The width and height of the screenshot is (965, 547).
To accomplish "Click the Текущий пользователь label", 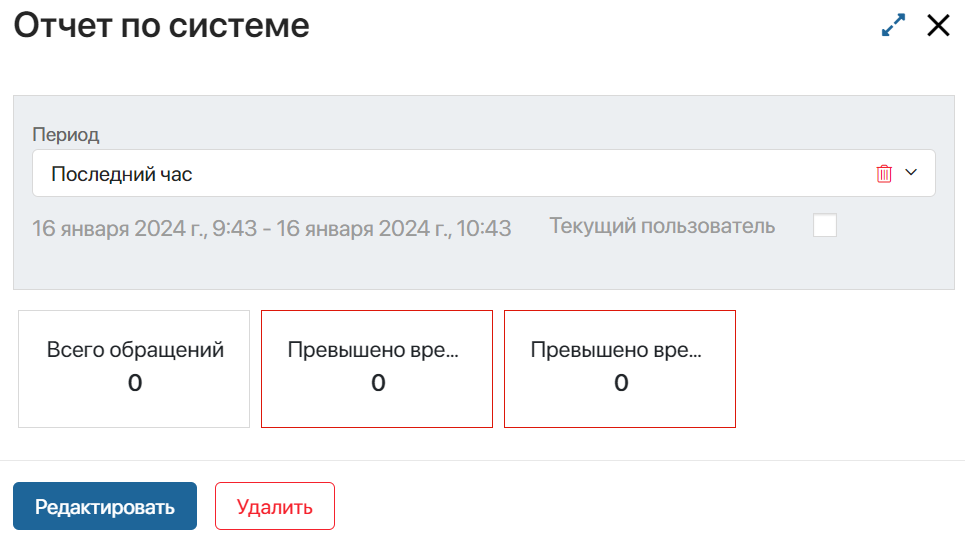I will (662, 226).
